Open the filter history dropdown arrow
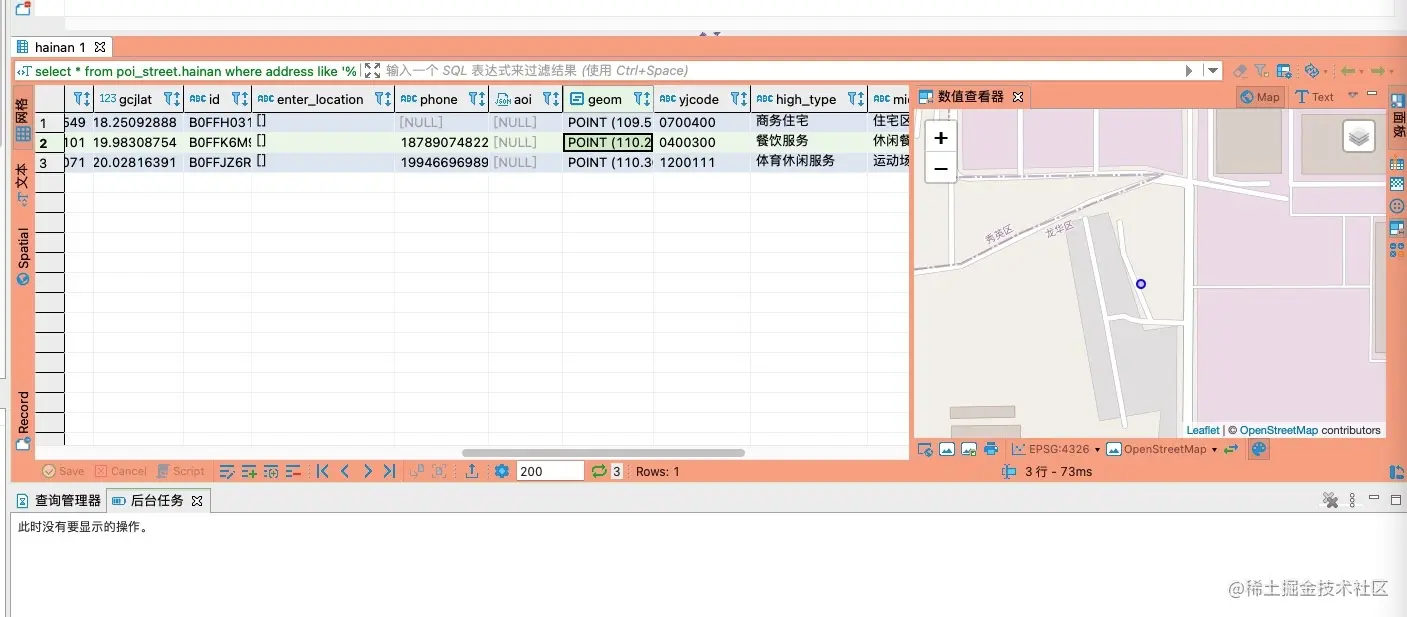The image size is (1407, 617). (1213, 71)
